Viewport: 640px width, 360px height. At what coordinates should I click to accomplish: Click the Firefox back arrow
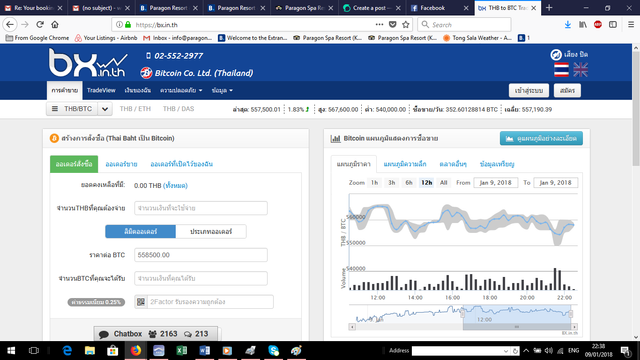[x=10, y=24]
